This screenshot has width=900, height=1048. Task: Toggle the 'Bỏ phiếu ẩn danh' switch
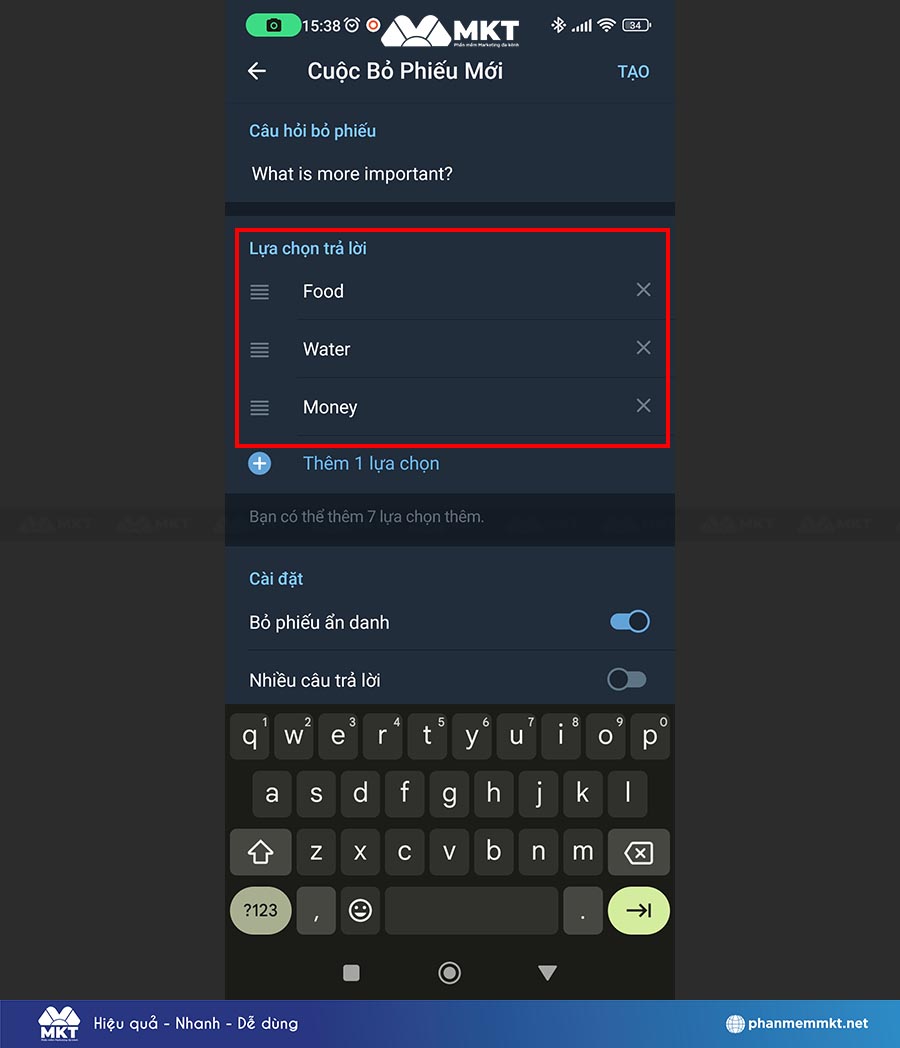(x=629, y=622)
